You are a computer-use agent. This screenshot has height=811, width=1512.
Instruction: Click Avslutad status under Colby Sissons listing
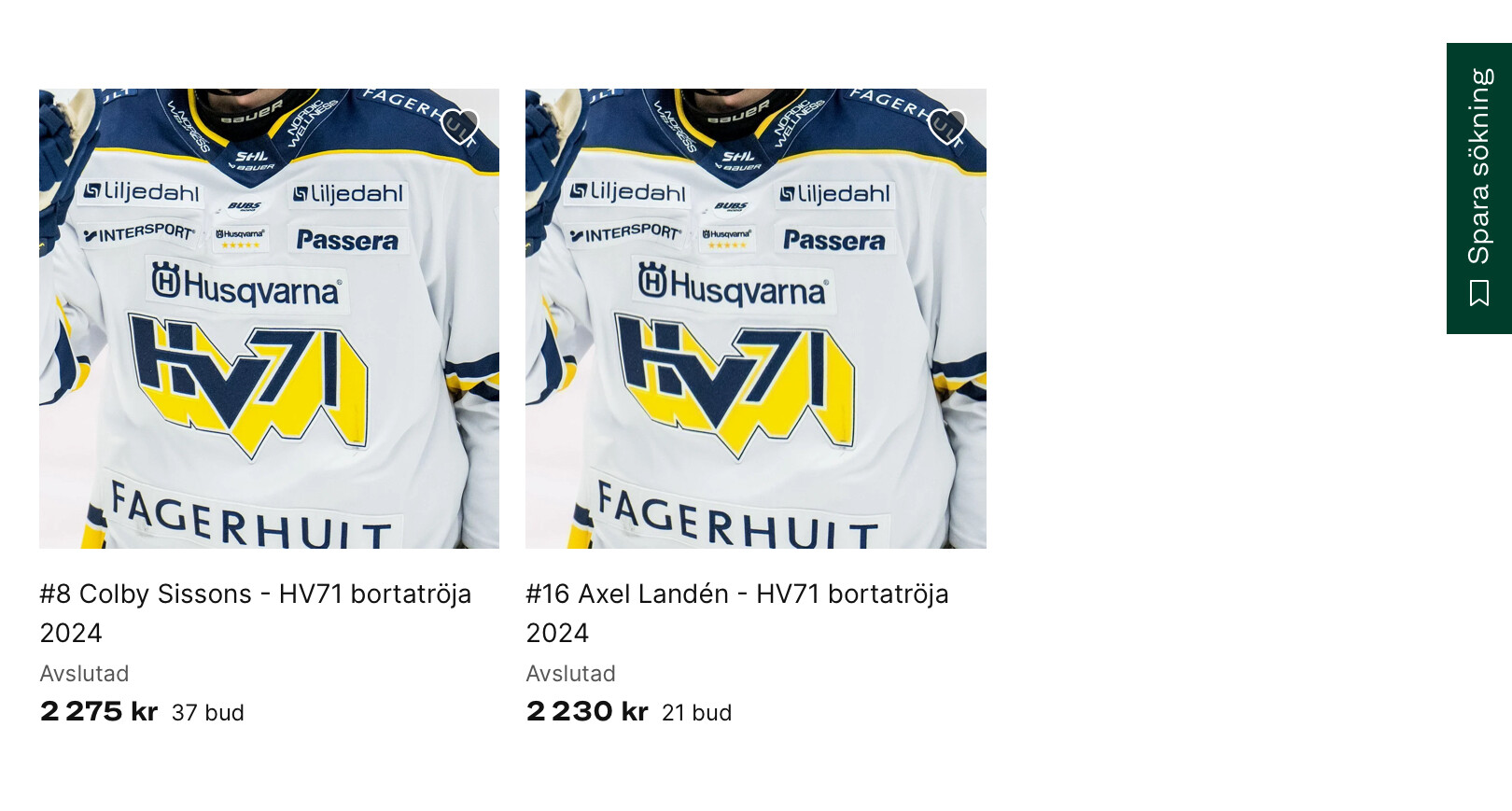[84, 674]
